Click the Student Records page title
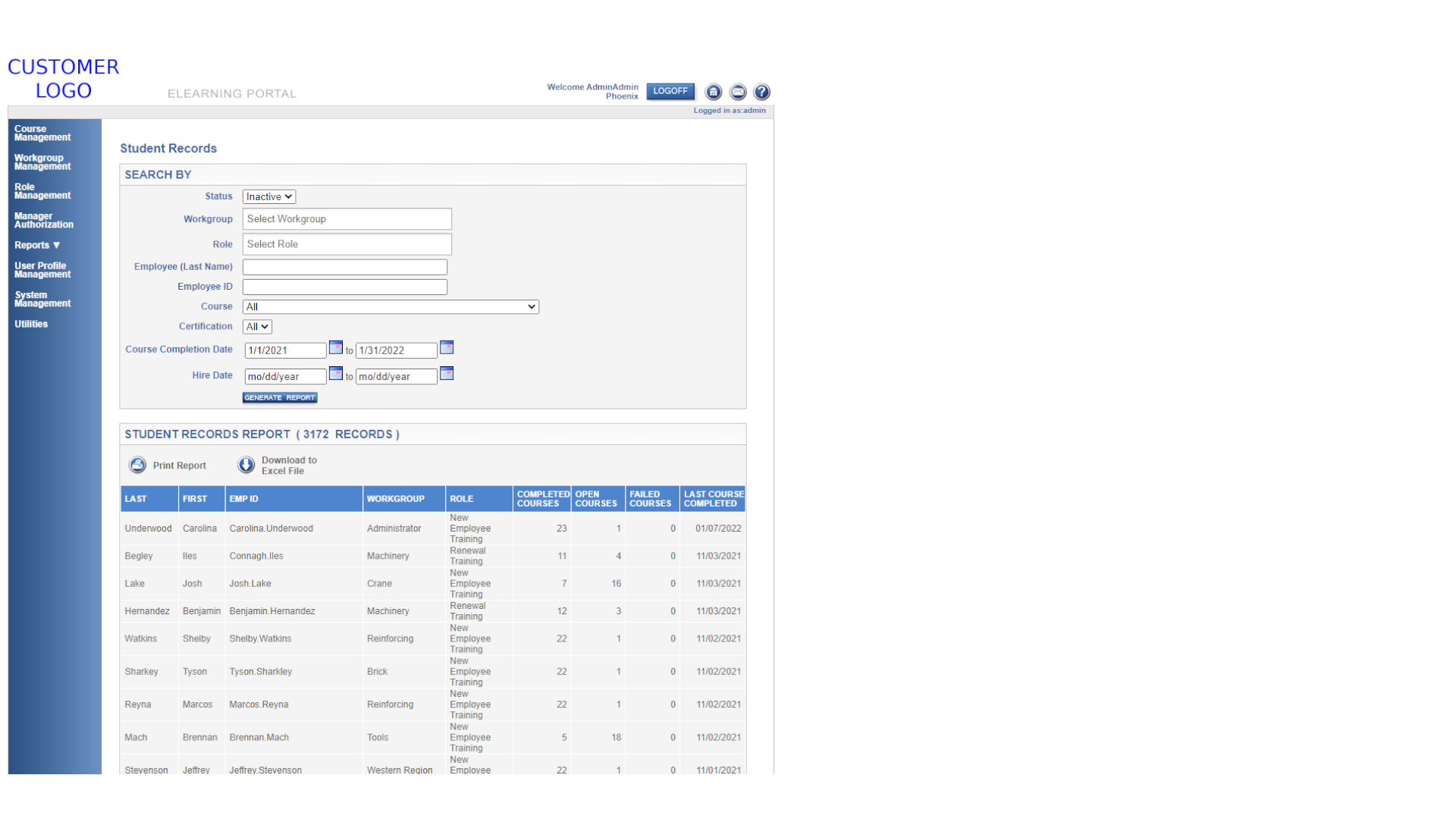 pyautogui.click(x=168, y=149)
